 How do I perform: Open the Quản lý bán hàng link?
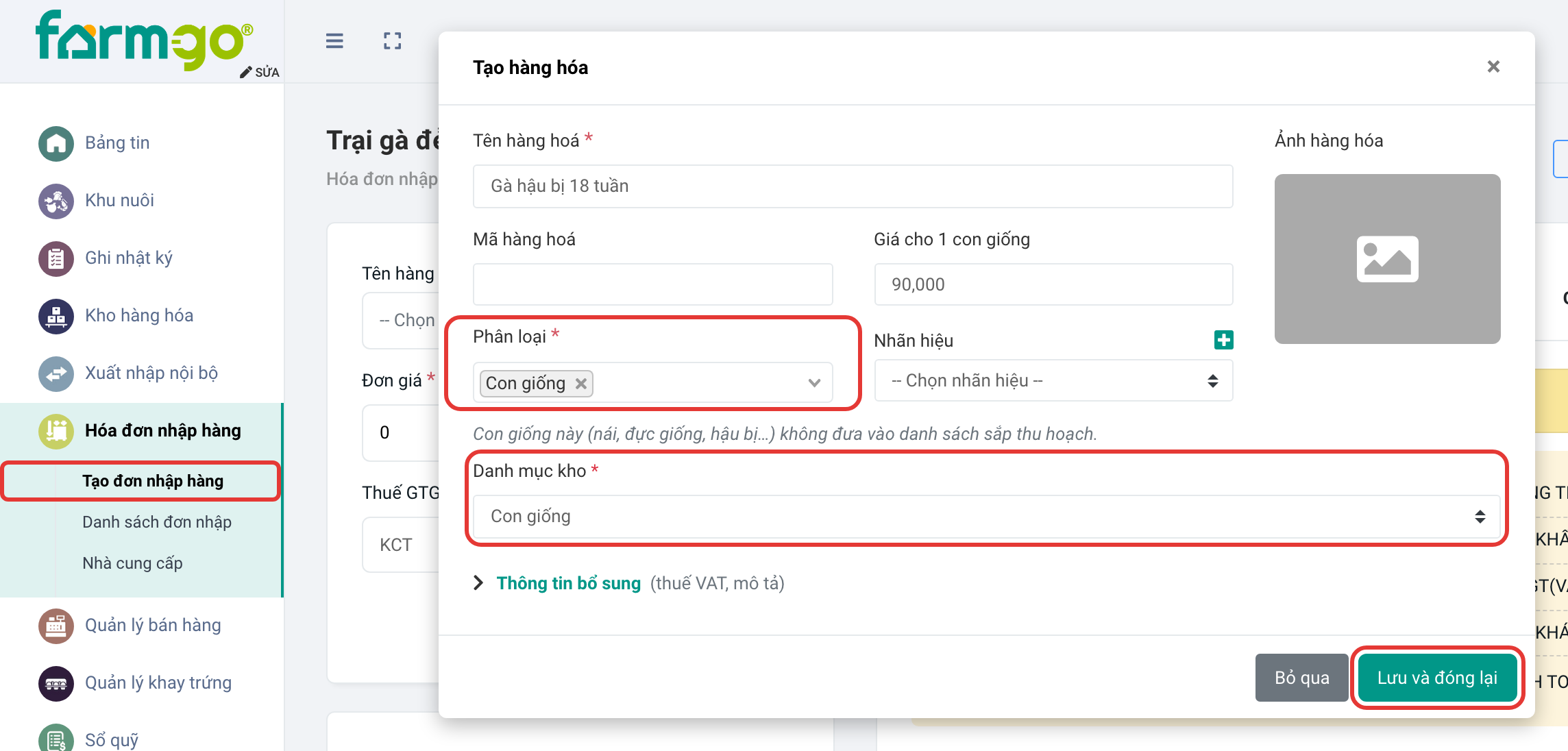click(153, 625)
